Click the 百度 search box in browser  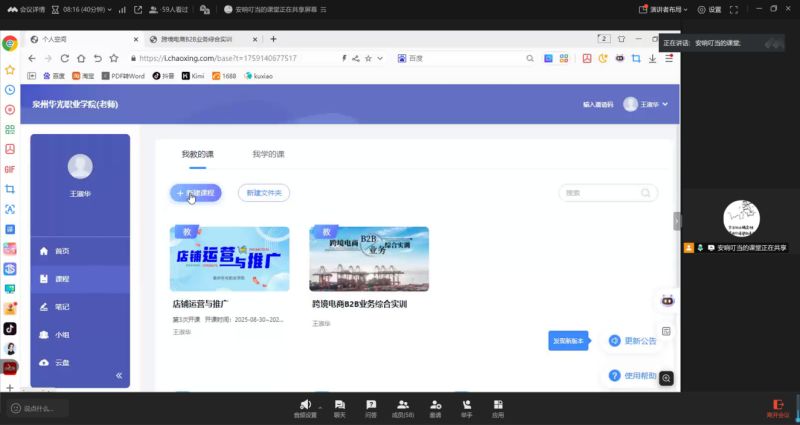click(x=462, y=59)
